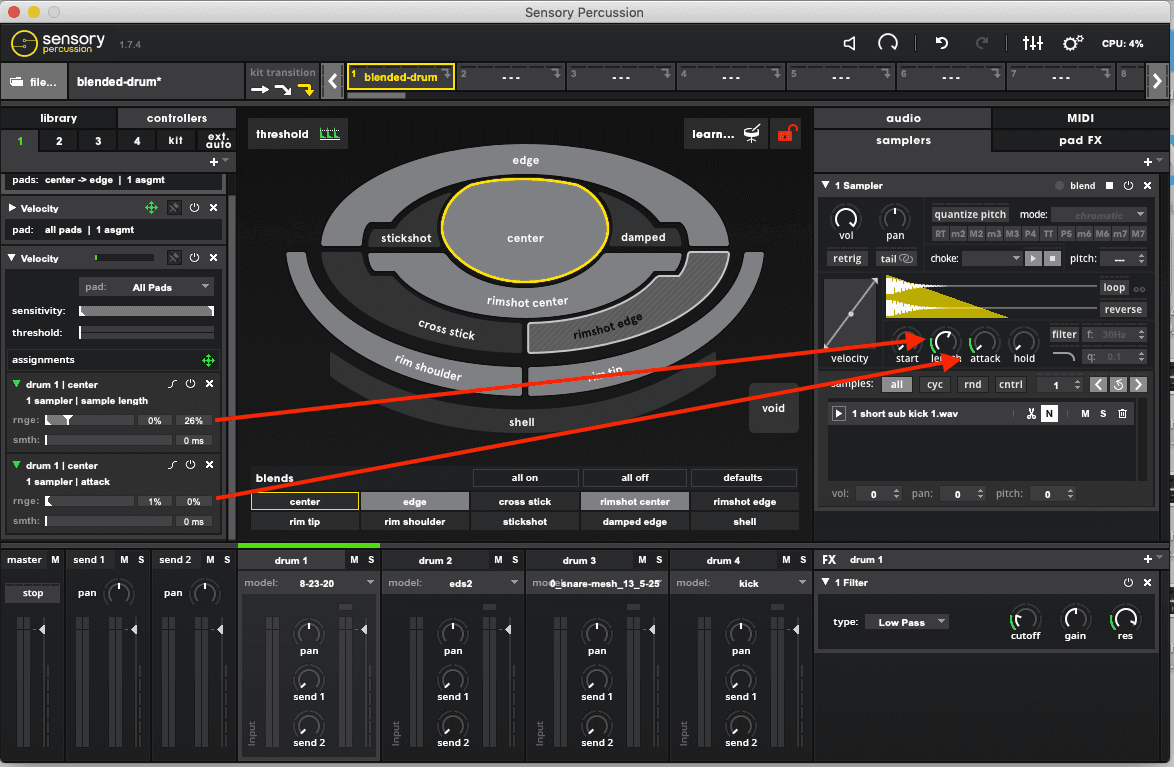Open the gear settings icon
The width and height of the screenshot is (1174, 767).
pyautogui.click(x=1073, y=43)
